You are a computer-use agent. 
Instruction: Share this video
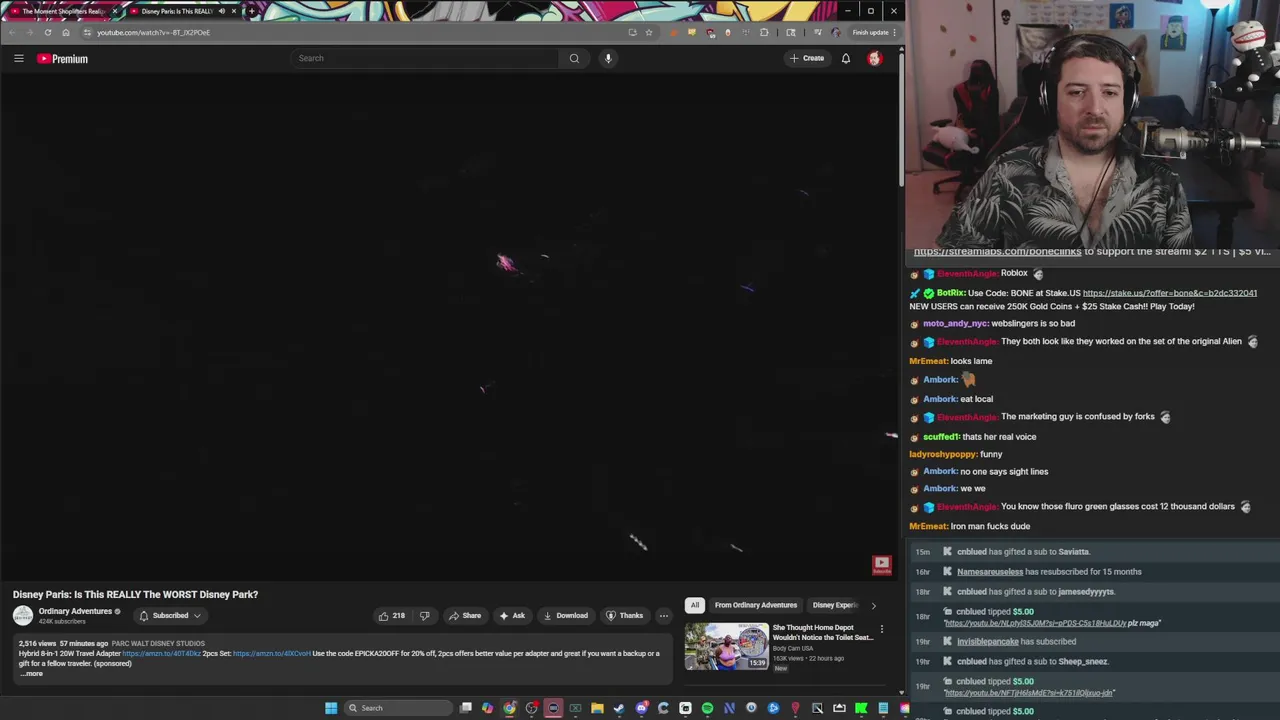click(x=465, y=616)
